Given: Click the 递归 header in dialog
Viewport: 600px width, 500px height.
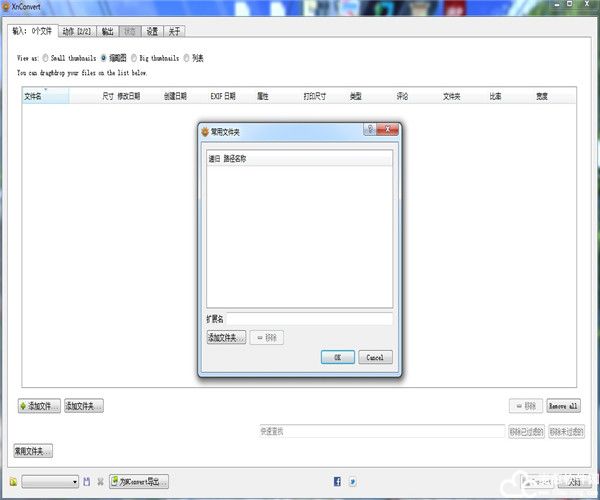Looking at the screenshot, I should point(214,159).
